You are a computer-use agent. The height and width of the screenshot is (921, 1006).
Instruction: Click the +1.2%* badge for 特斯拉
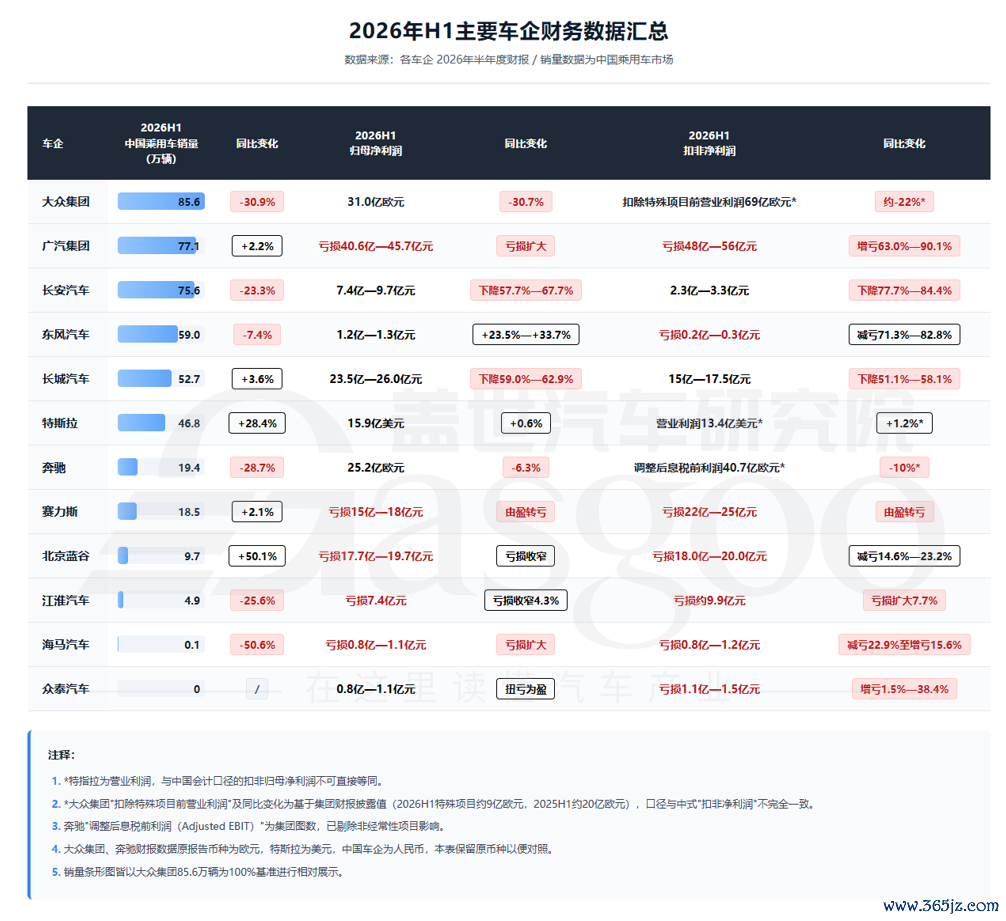click(904, 423)
